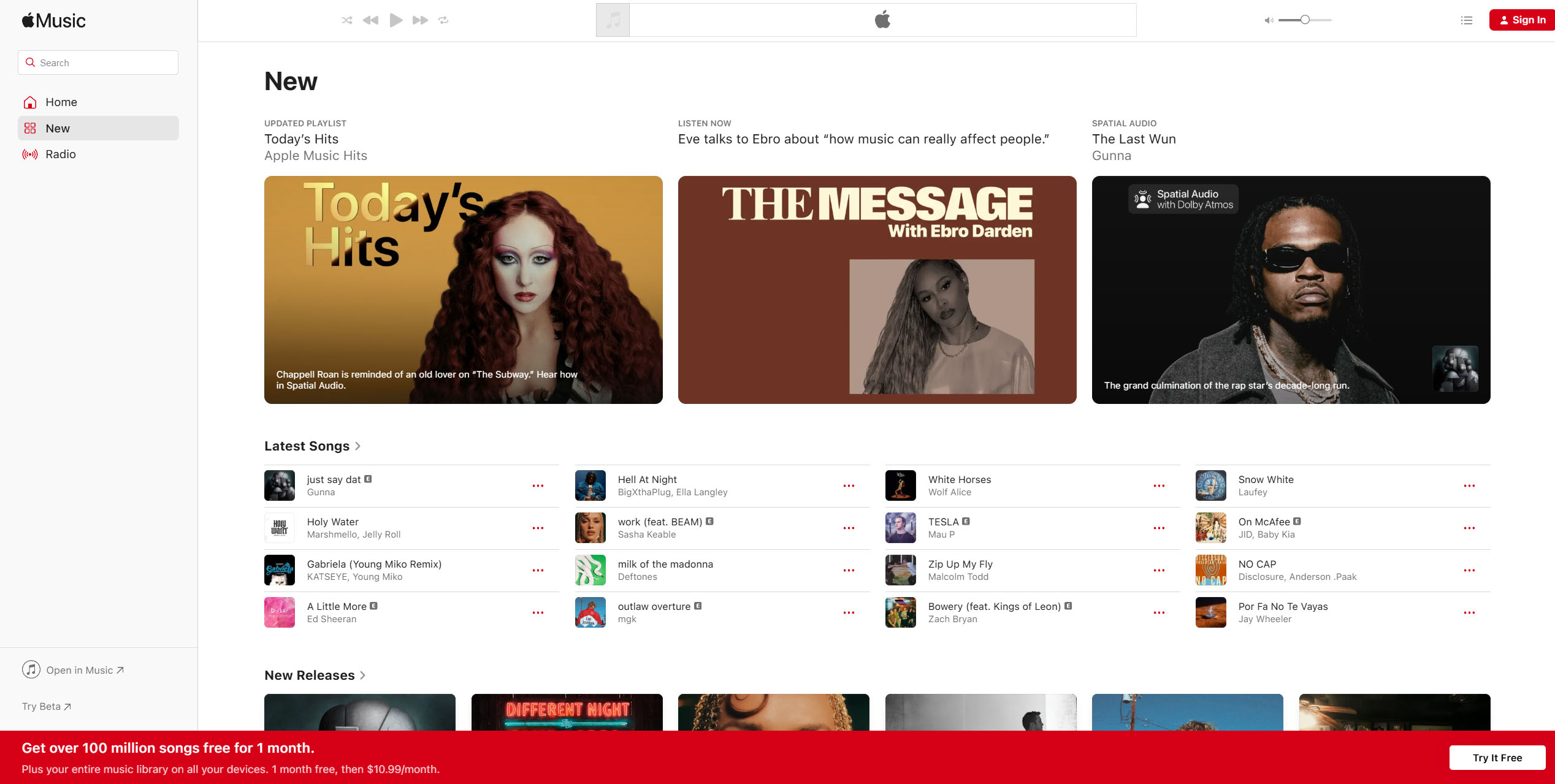Open more options for Gabriela (Young Miko Remix)
Screen dimensions: 1555x784
538,571
